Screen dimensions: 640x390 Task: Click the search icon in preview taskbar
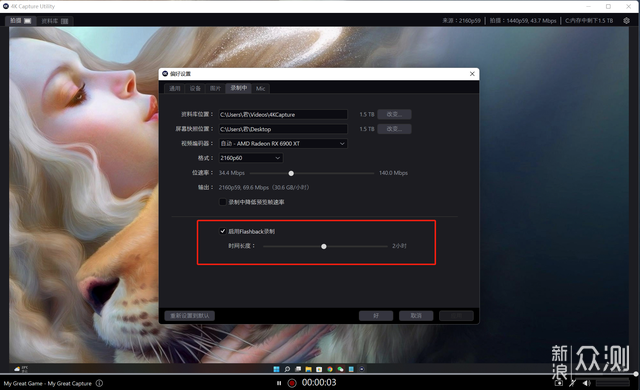pyautogui.click(x=287, y=369)
